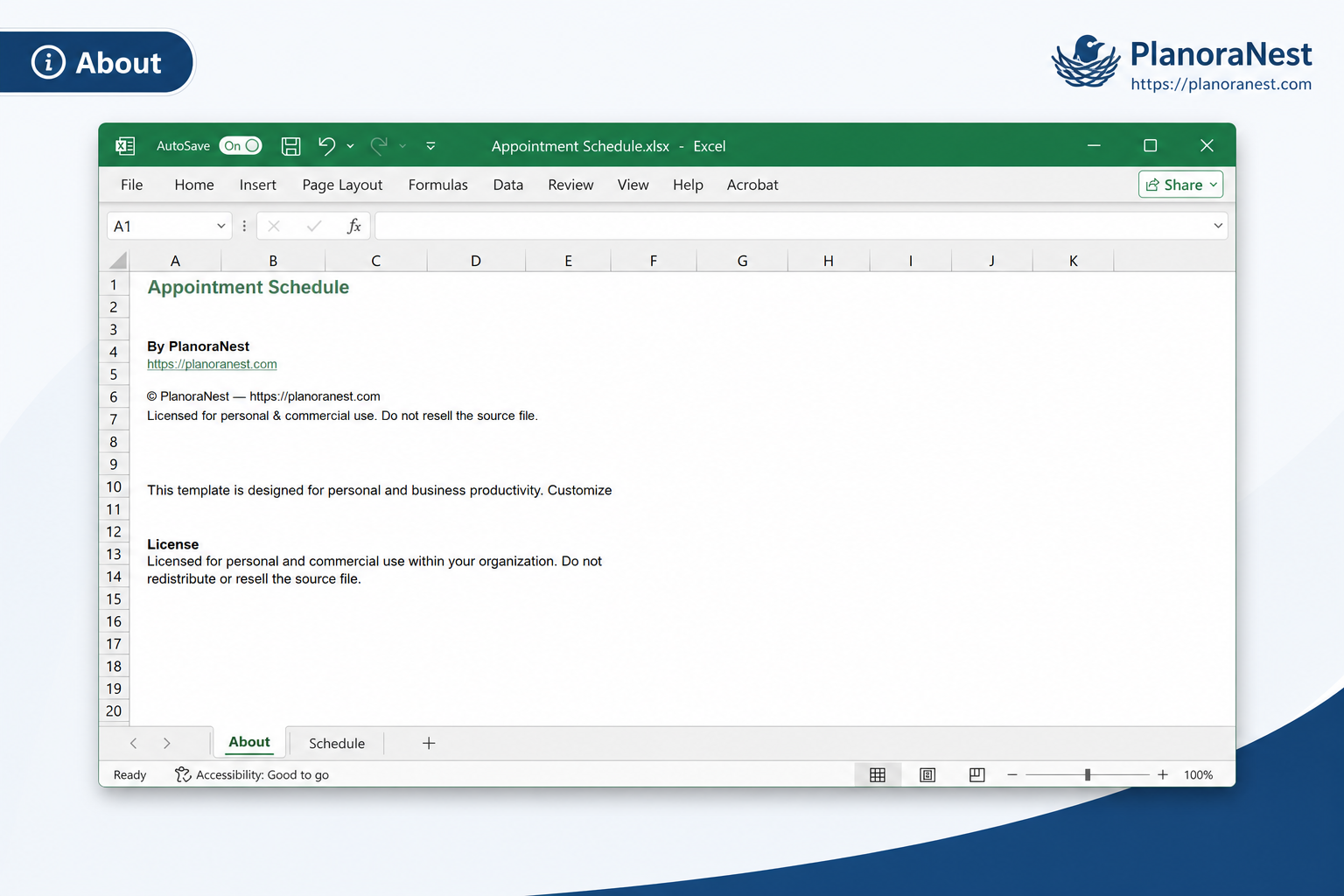Switch to the Home ribbon tab
The width and height of the screenshot is (1344, 896).
(194, 185)
